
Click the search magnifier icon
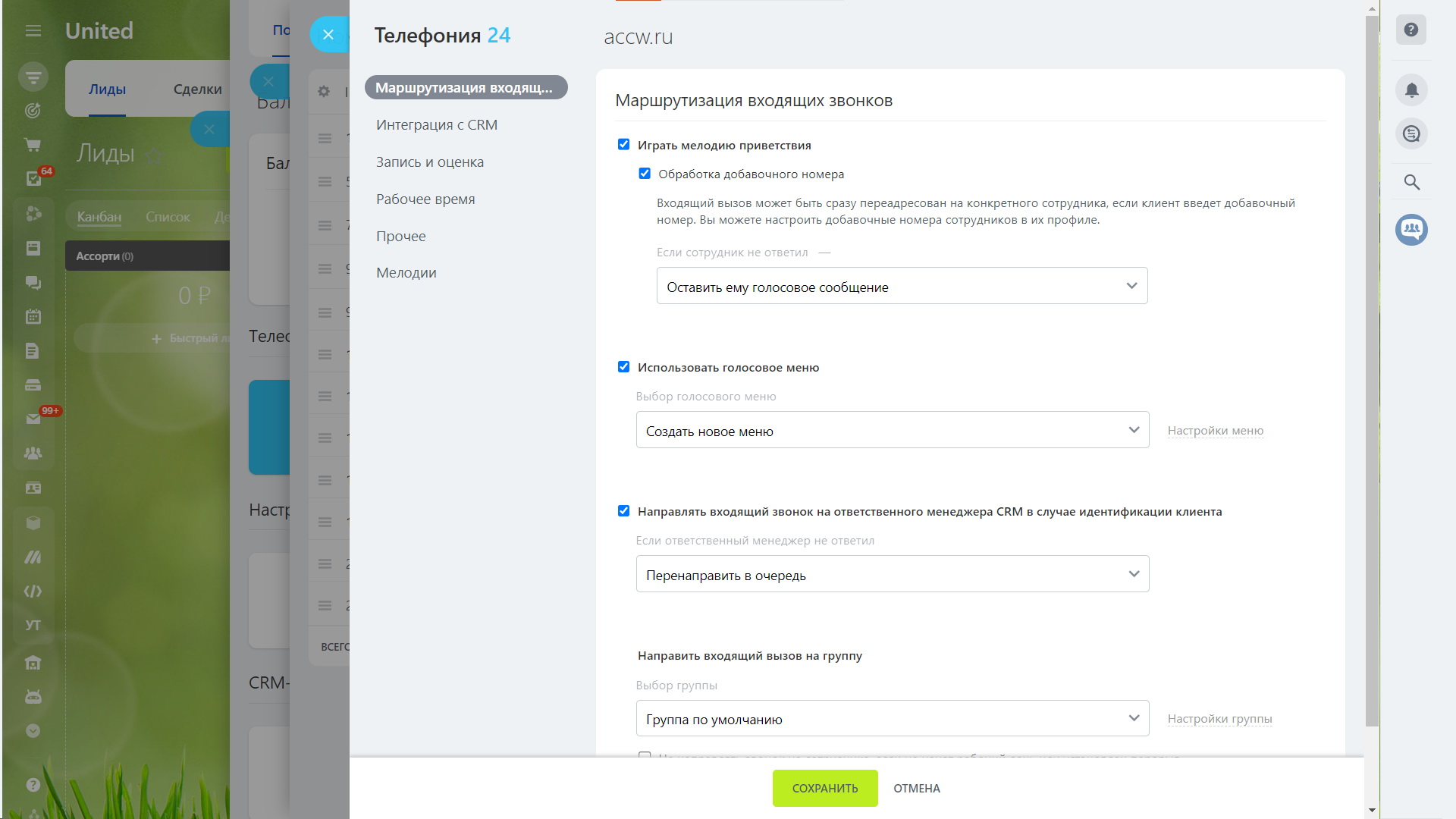(1411, 182)
